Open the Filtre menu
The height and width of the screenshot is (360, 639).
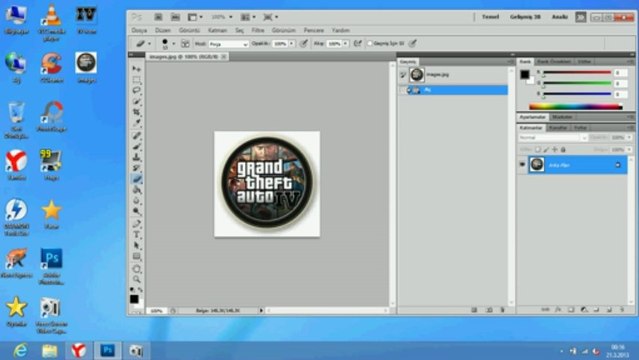click(258, 30)
